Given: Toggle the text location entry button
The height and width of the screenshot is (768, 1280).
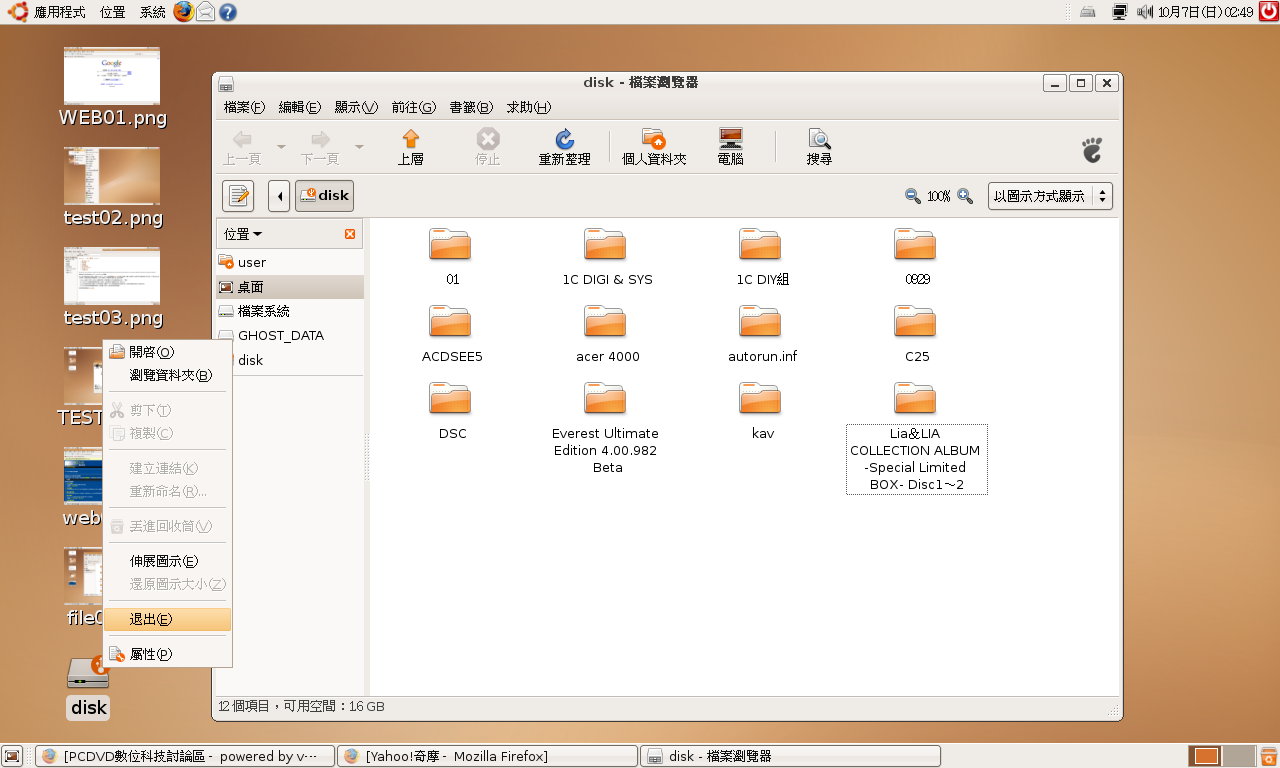Looking at the screenshot, I should (x=238, y=196).
